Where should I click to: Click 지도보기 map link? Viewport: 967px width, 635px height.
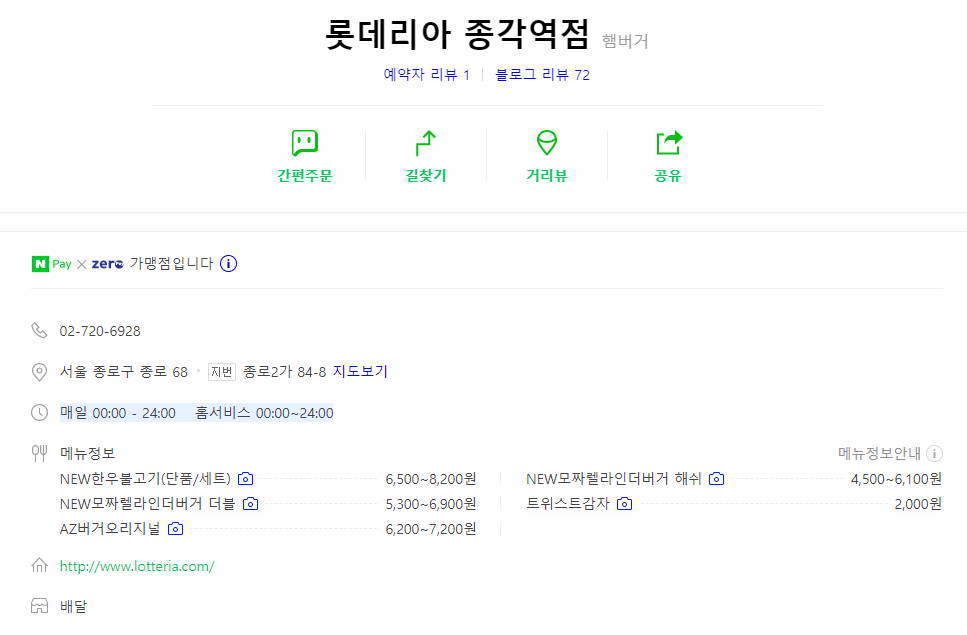[x=360, y=371]
